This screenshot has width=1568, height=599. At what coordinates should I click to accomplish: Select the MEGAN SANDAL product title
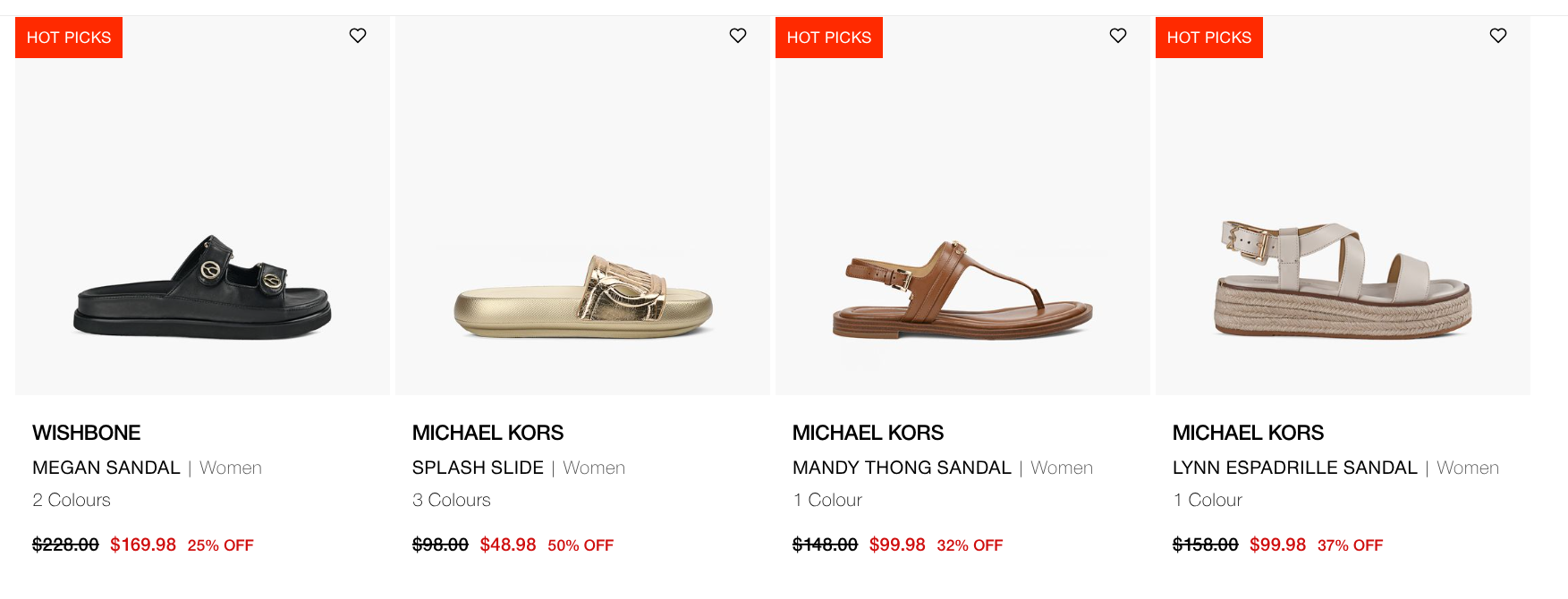(x=106, y=468)
